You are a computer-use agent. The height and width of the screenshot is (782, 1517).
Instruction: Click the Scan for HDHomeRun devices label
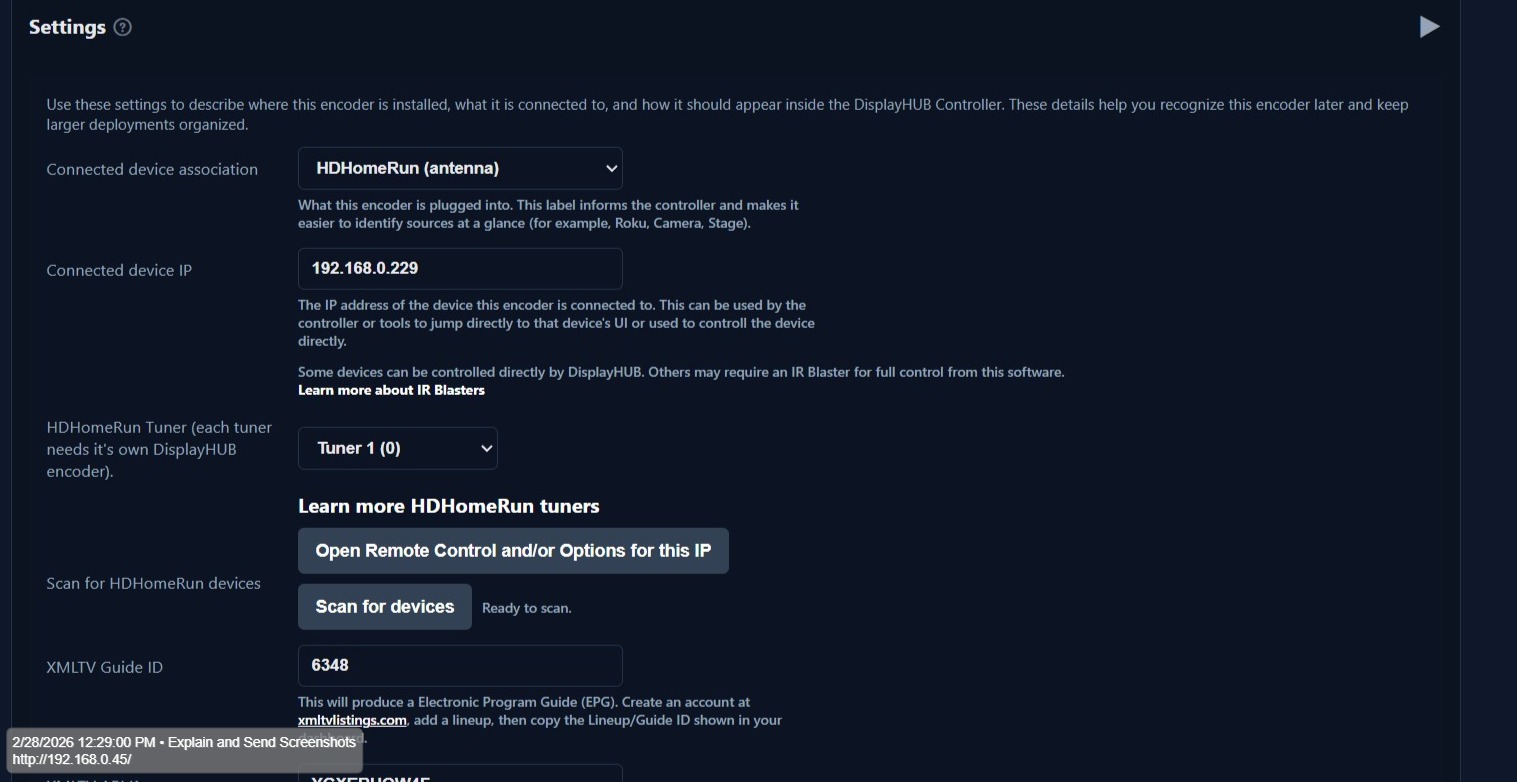[x=153, y=583]
